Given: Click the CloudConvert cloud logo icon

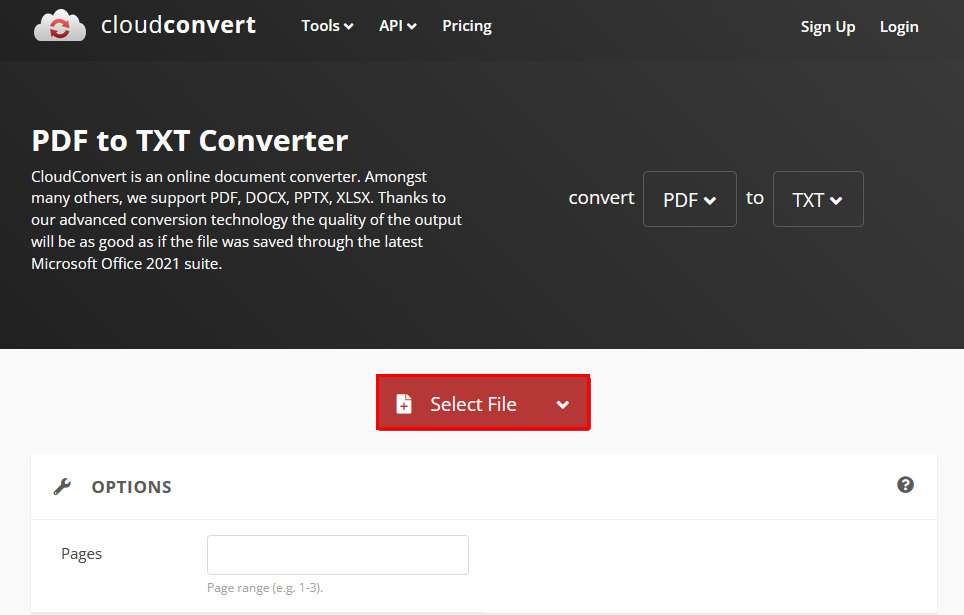Looking at the screenshot, I should pos(60,25).
